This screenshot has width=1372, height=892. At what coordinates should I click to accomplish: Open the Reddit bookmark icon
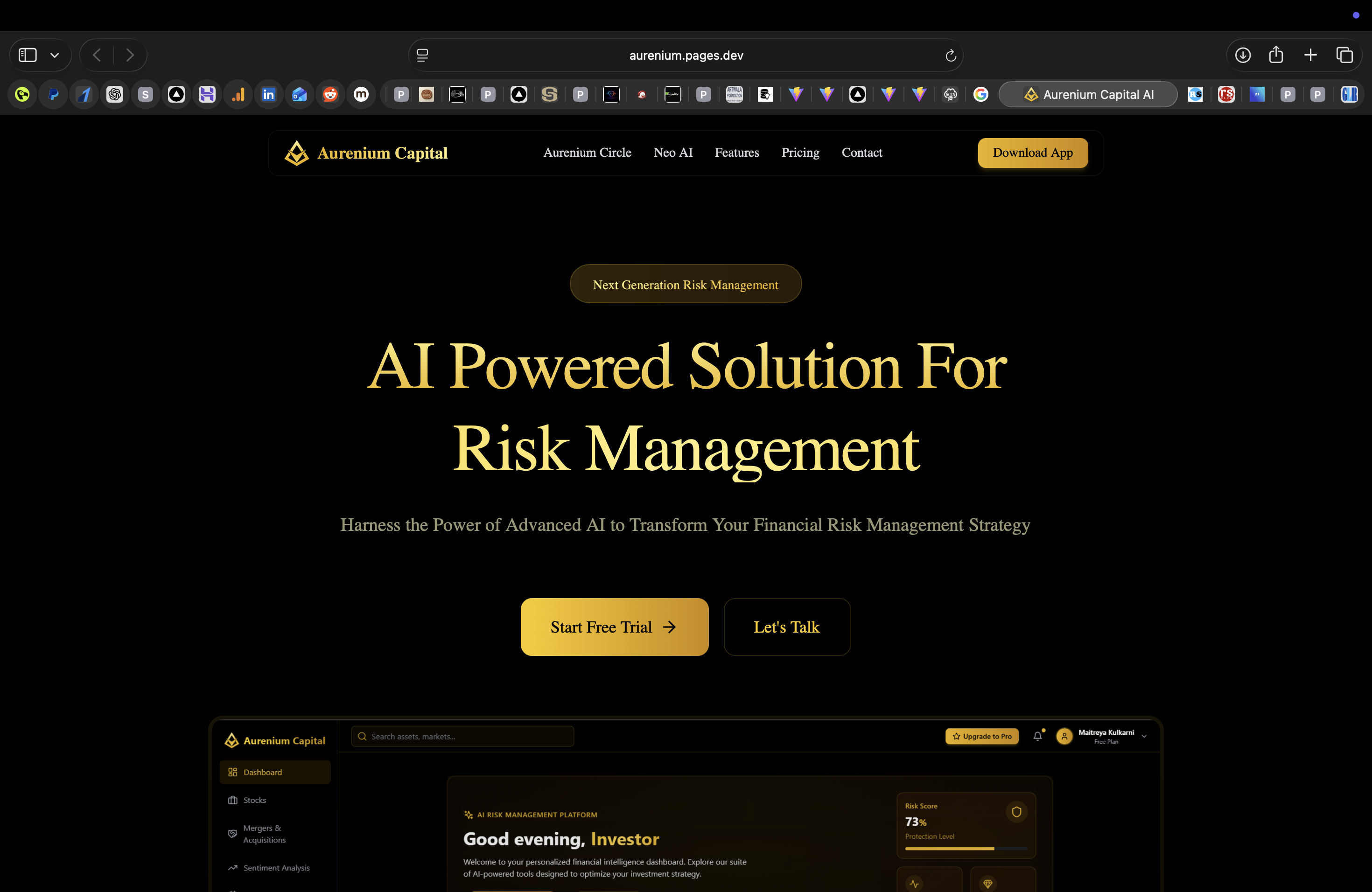(330, 94)
